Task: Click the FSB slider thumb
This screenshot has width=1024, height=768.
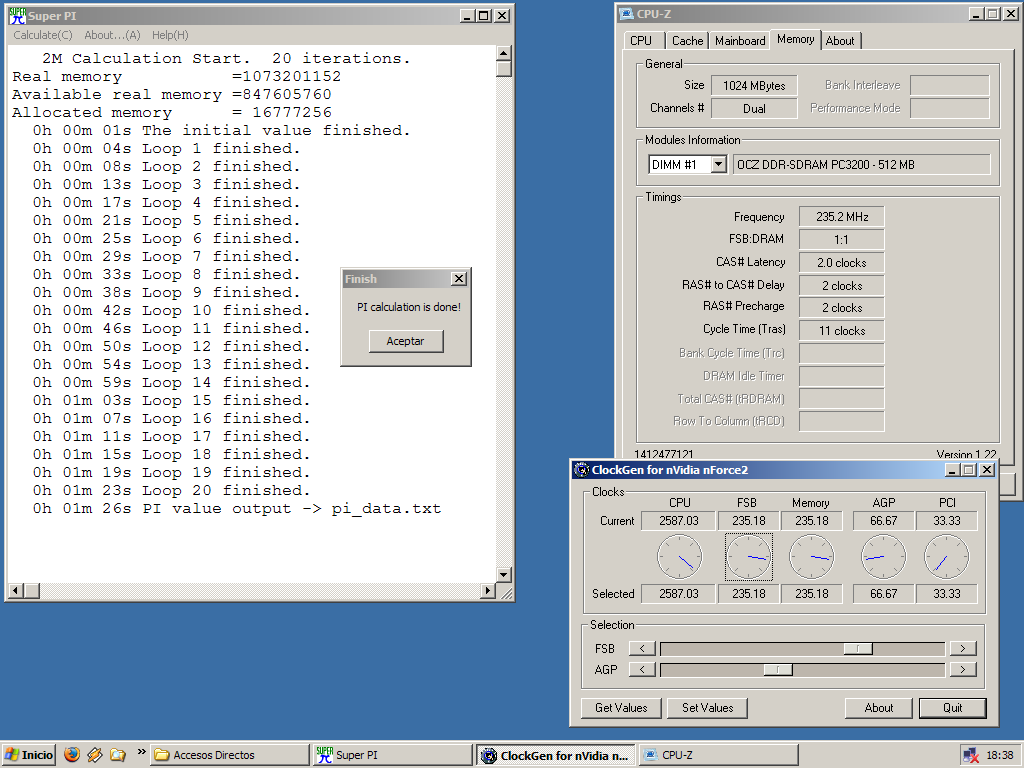Action: pyautogui.click(x=857, y=649)
